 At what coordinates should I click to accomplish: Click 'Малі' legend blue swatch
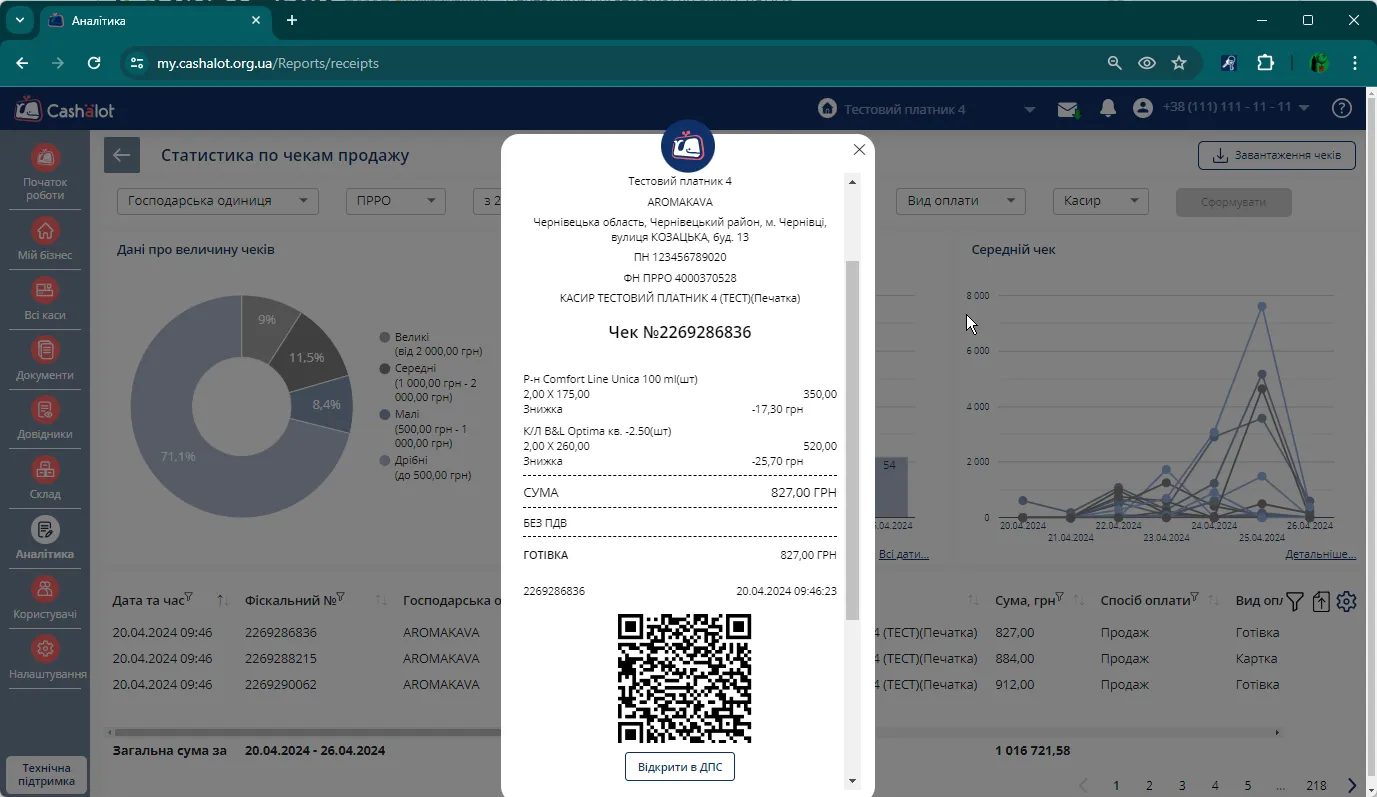pyautogui.click(x=385, y=414)
